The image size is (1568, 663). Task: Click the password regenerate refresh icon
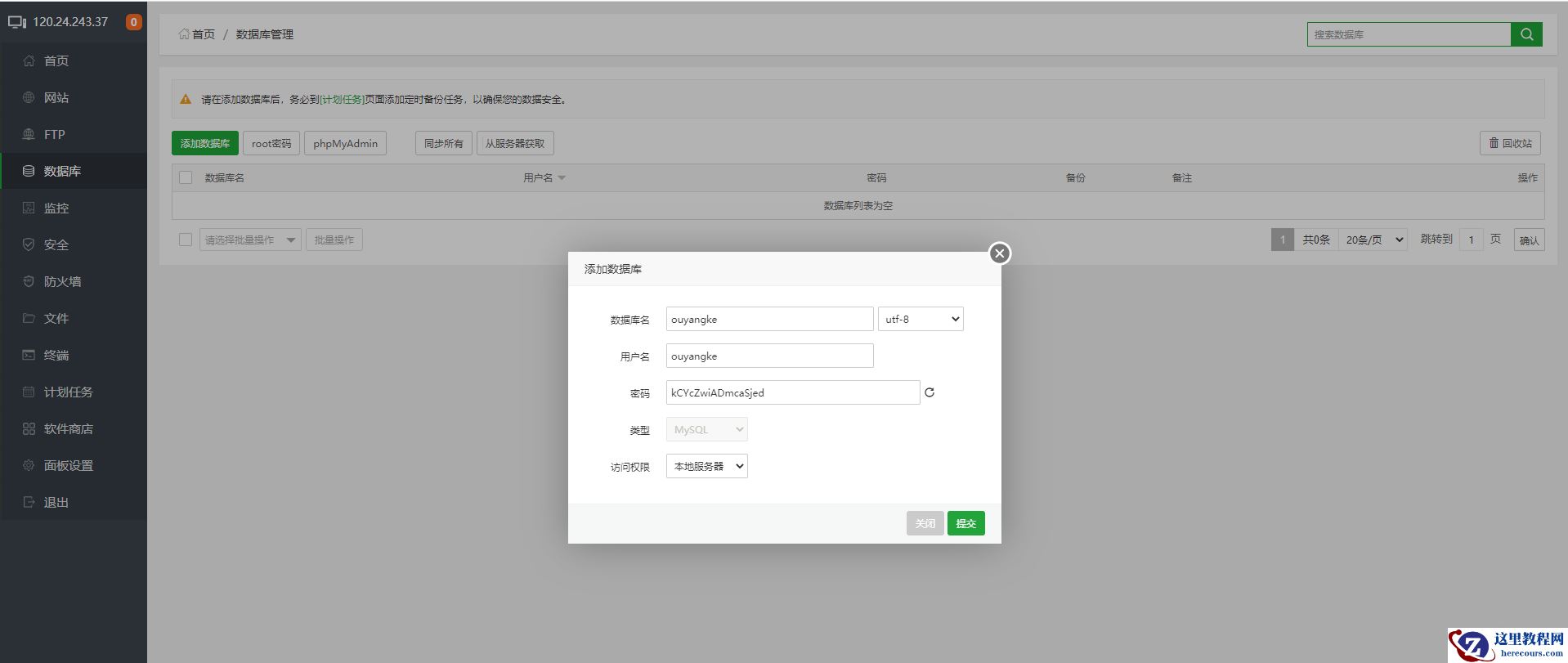(x=930, y=392)
